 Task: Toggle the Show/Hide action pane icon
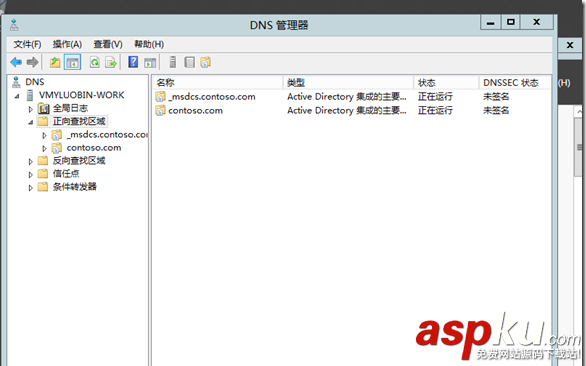[x=150, y=62]
